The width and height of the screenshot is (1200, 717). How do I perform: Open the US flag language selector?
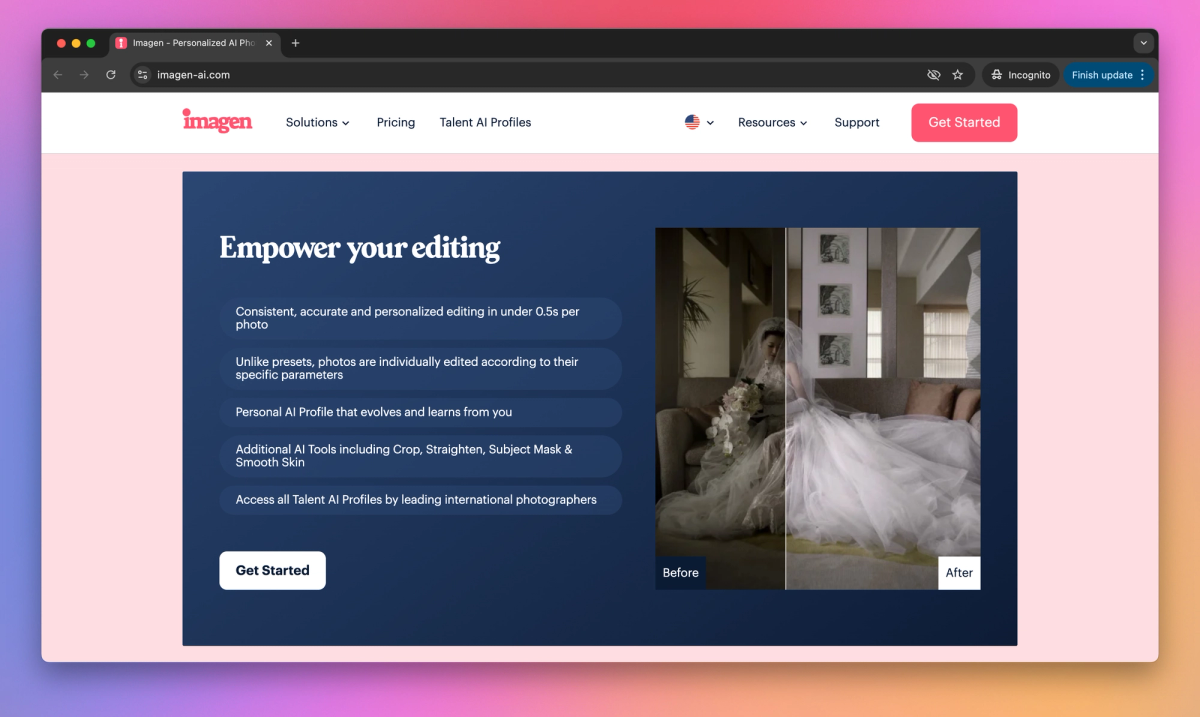(x=699, y=122)
